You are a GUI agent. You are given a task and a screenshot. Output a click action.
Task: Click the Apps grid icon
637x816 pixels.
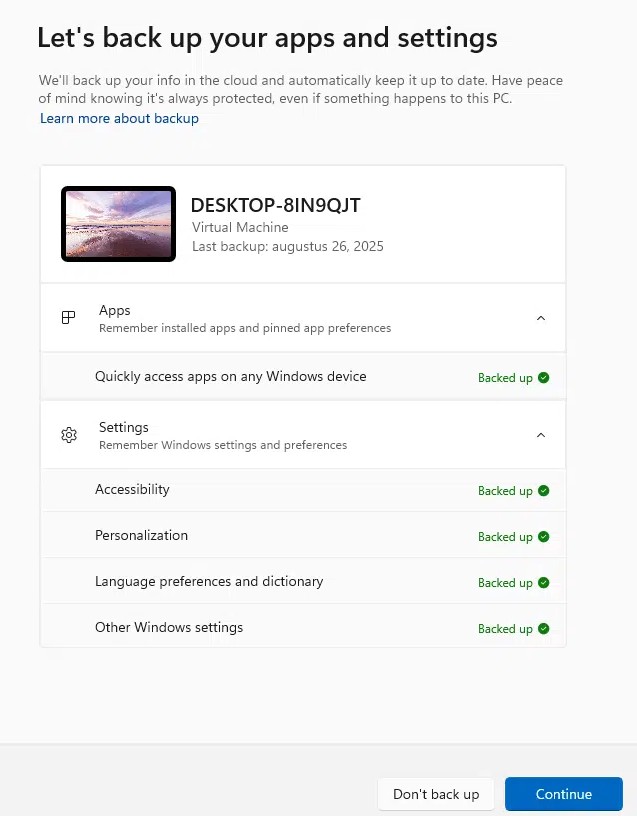tap(68, 318)
